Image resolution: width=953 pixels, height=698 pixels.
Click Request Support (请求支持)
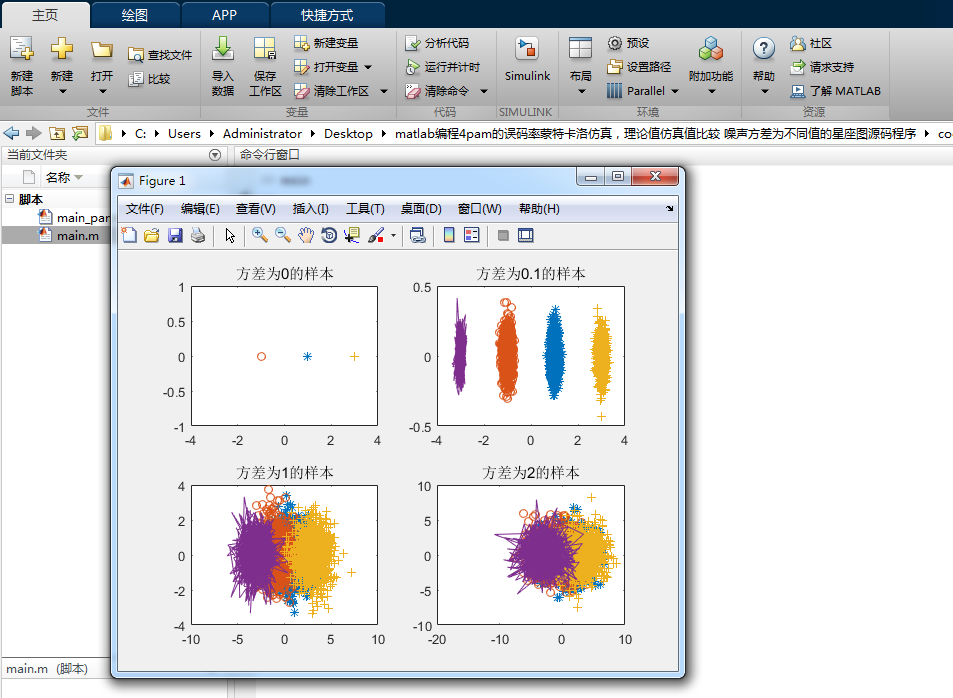(x=822, y=67)
